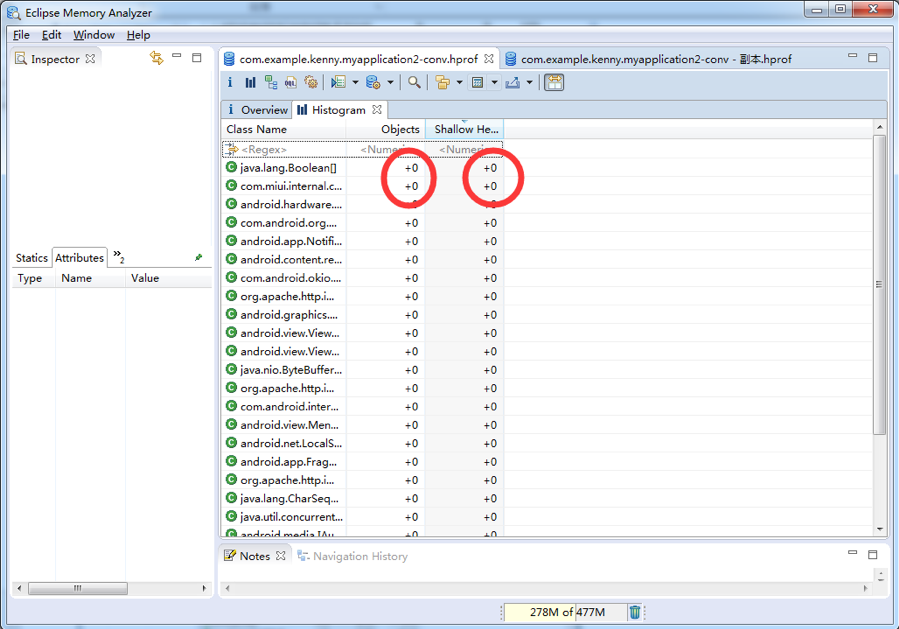Show hidden Inspector tabs chevron
This screenshot has height=629, width=899.
click(x=119, y=256)
